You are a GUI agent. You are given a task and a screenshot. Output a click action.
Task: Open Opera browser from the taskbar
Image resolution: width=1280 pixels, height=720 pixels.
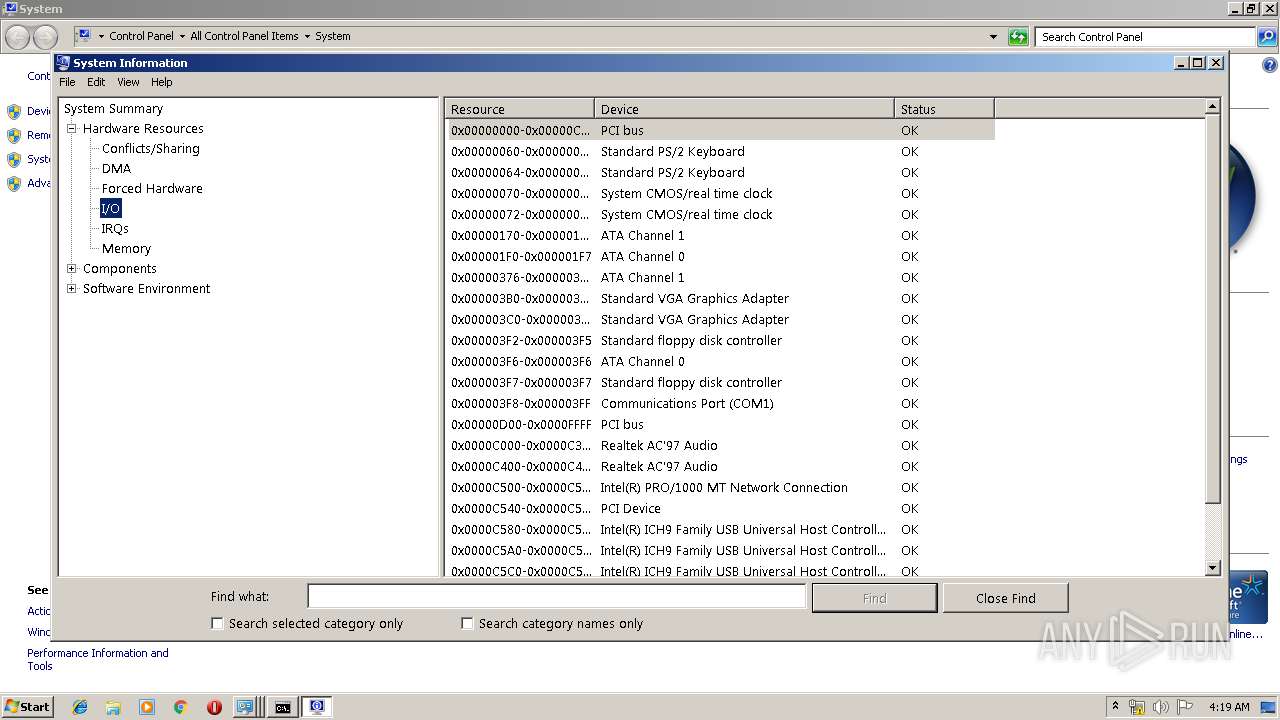[214, 707]
